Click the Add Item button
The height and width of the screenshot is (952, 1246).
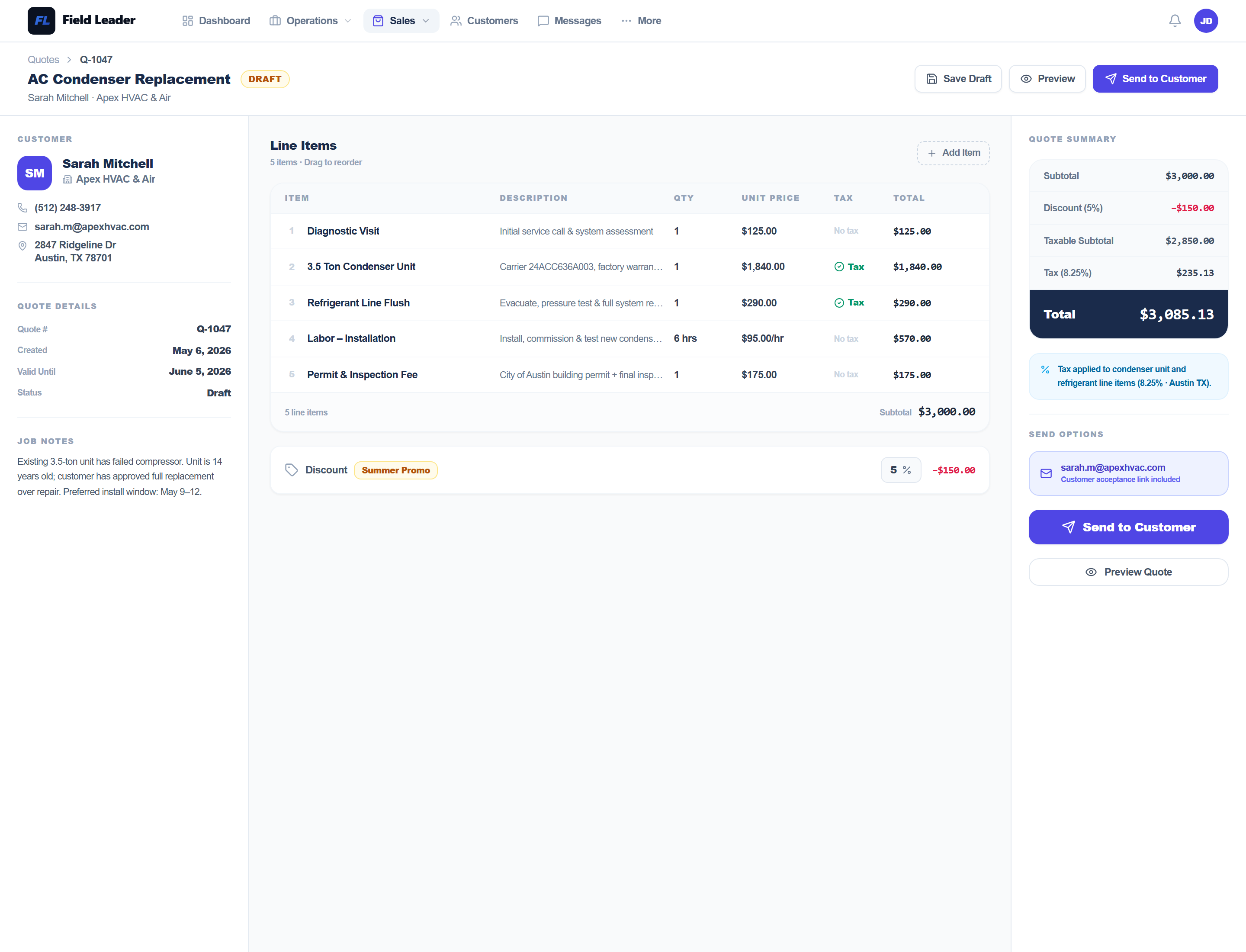point(954,153)
